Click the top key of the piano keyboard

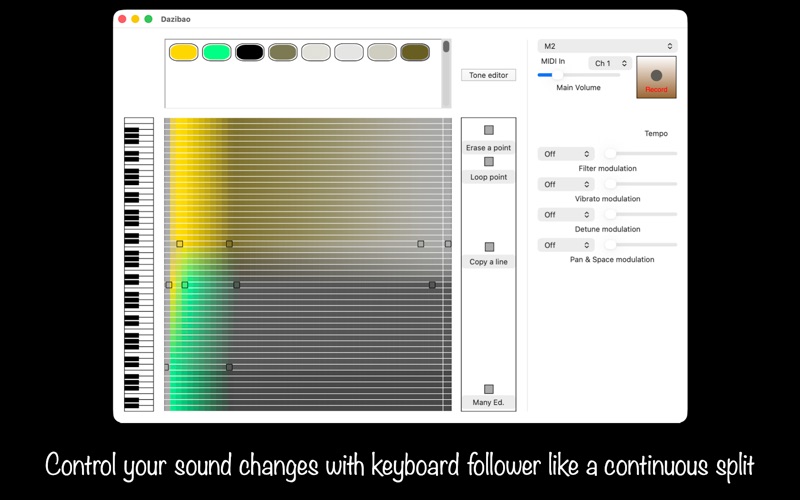tap(139, 120)
